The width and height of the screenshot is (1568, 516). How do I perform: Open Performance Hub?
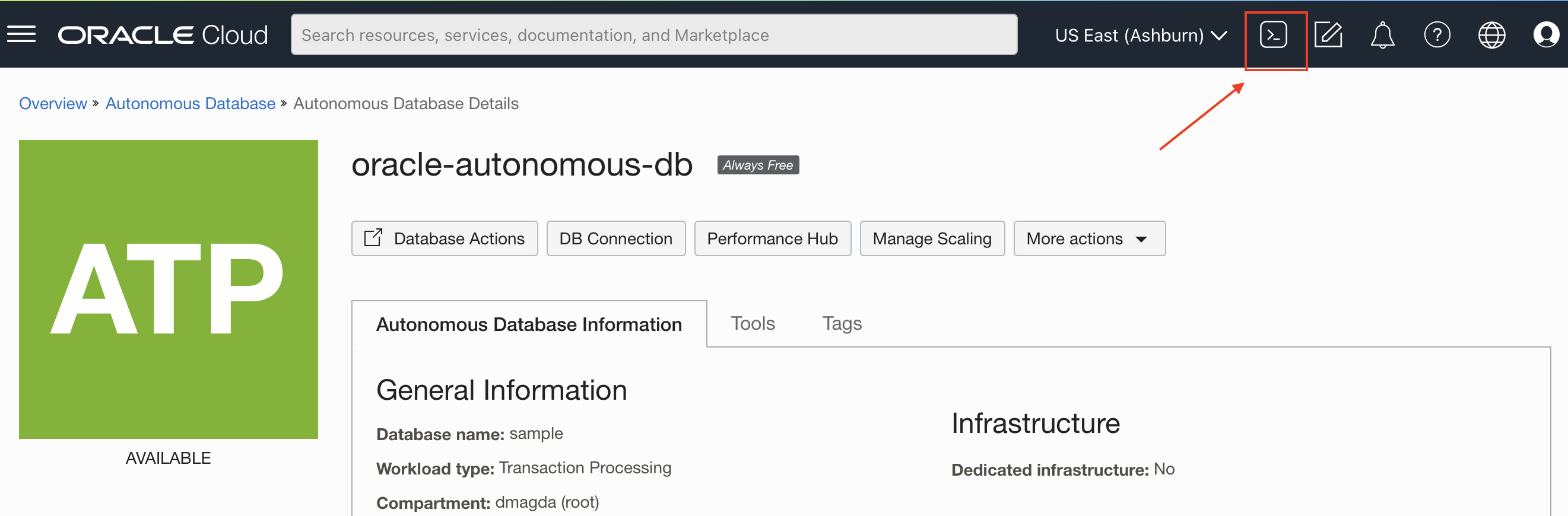click(x=772, y=238)
